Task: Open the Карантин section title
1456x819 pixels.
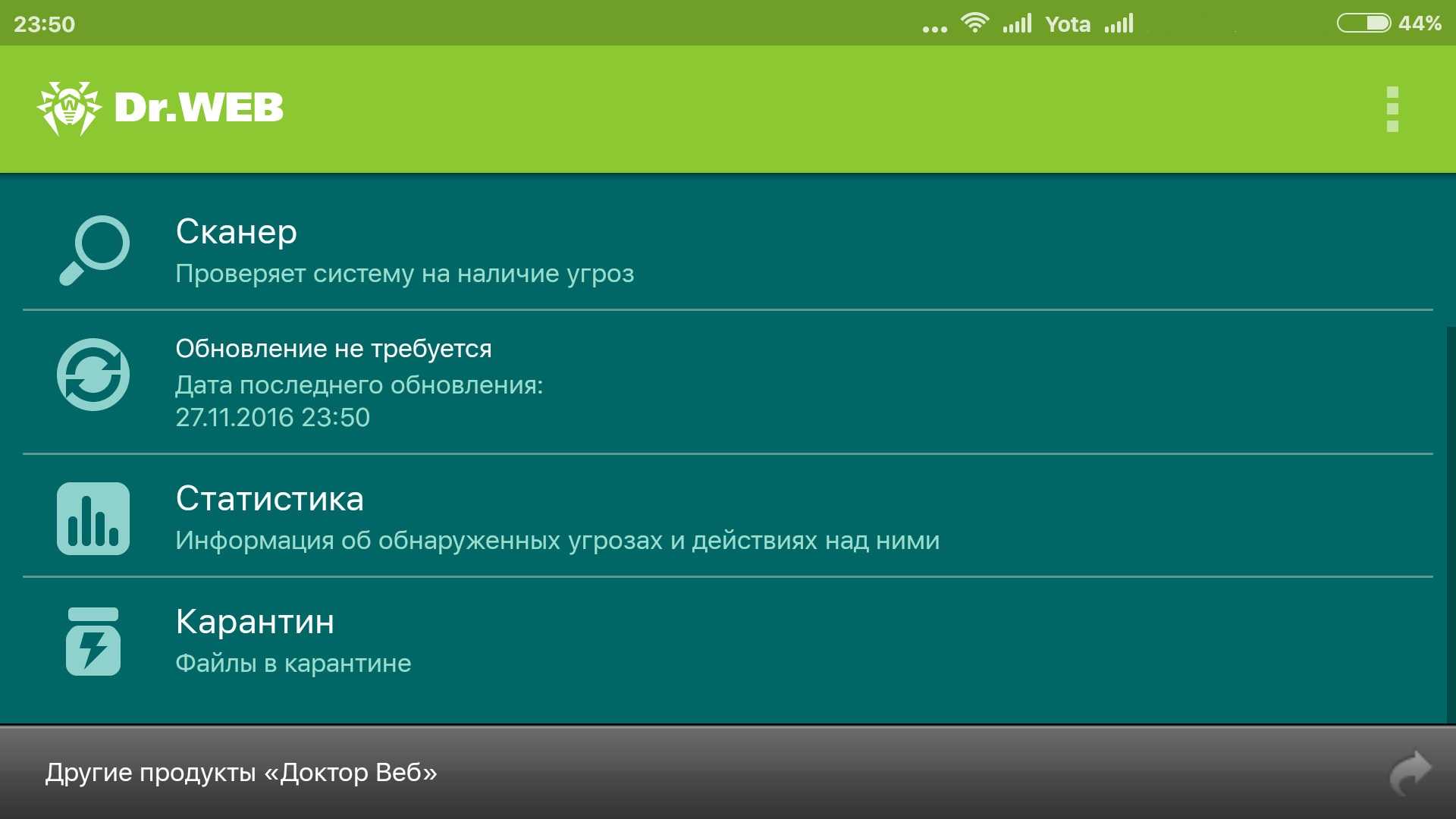Action: (x=255, y=622)
